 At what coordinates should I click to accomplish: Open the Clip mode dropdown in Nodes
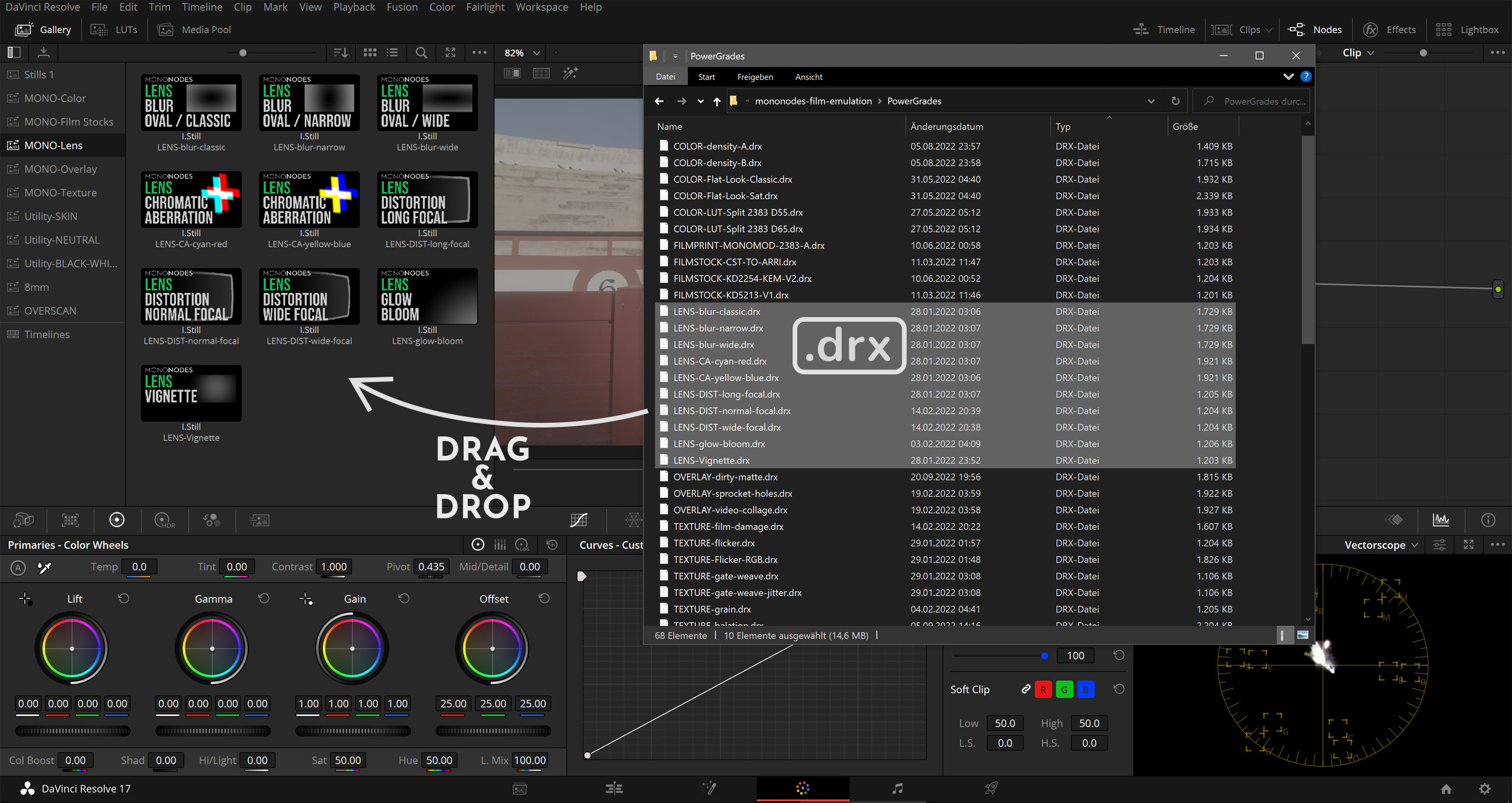(x=1358, y=53)
